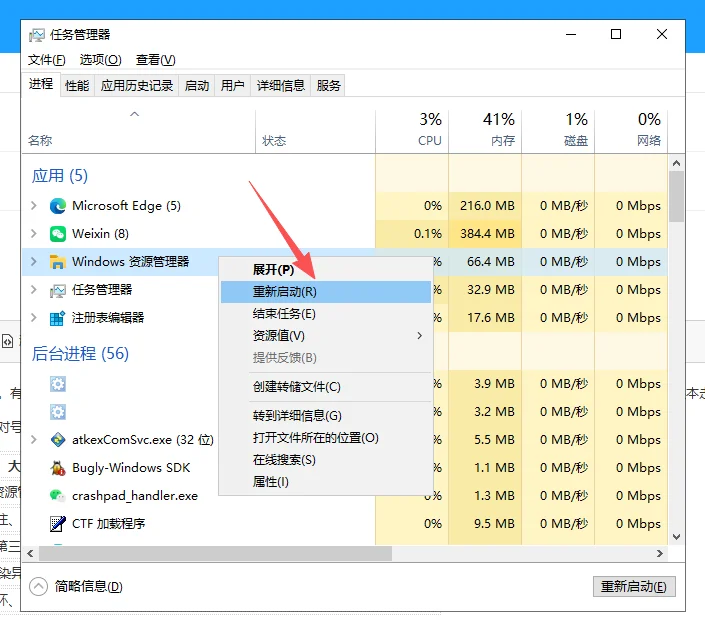
Task: Click the horizontal scrollbar left arrow
Action: click(30, 553)
